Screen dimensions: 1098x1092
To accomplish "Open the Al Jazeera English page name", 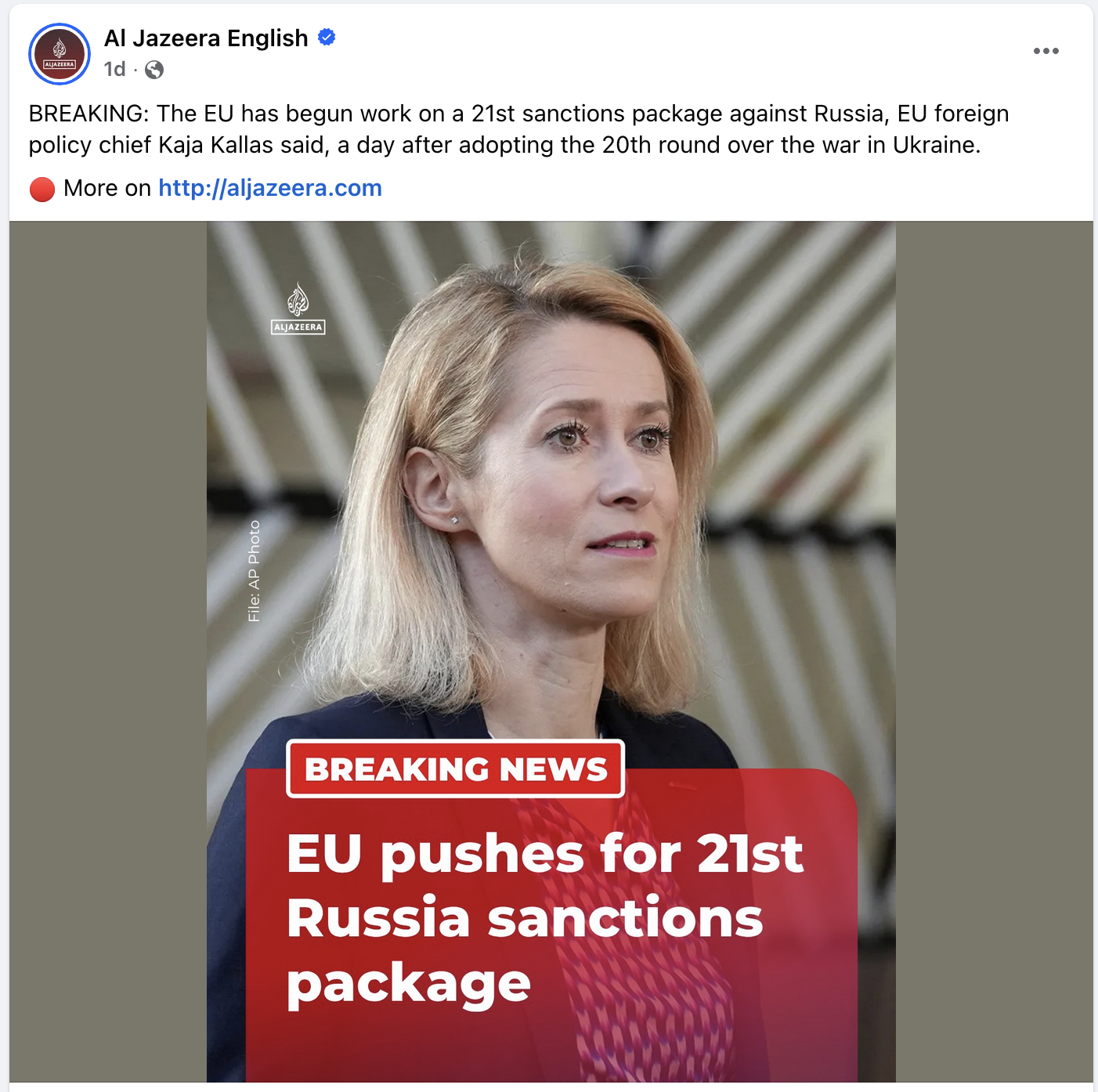I will [206, 38].
